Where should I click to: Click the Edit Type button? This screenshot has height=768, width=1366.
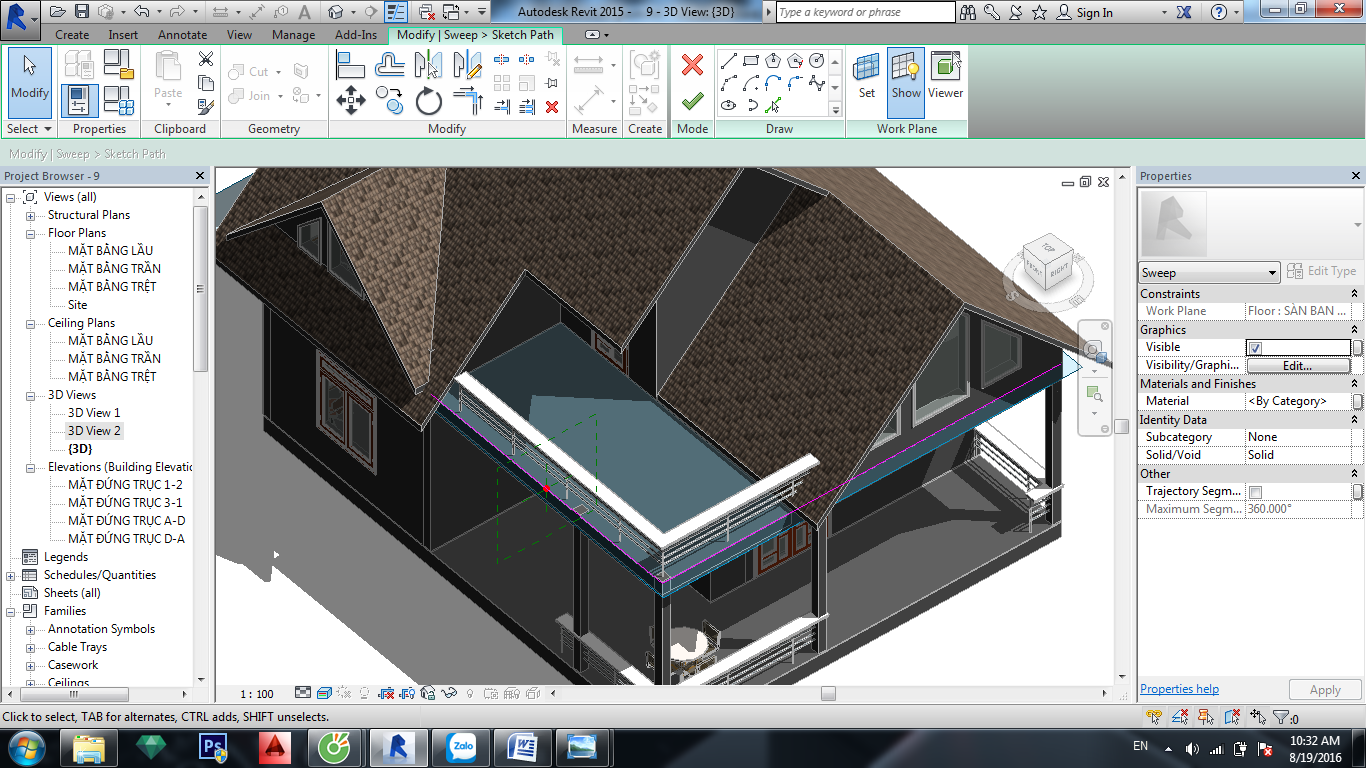[x=1322, y=272]
